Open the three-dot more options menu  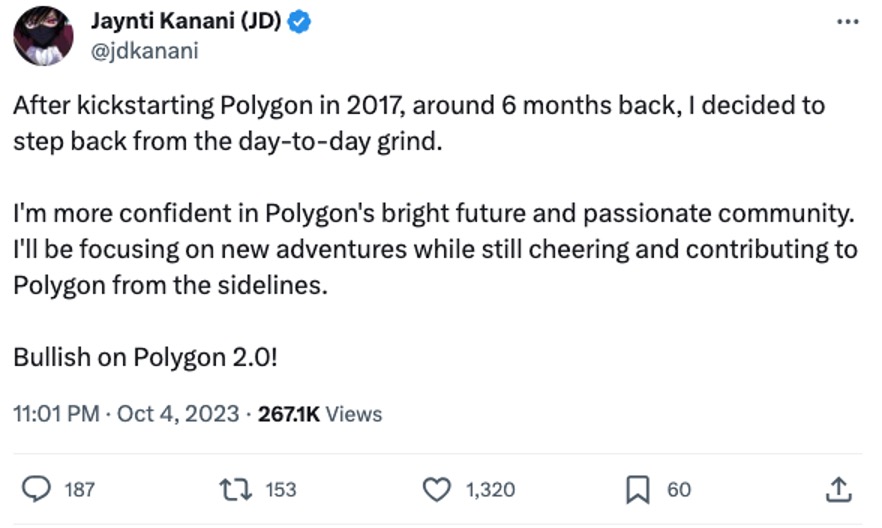(846, 21)
